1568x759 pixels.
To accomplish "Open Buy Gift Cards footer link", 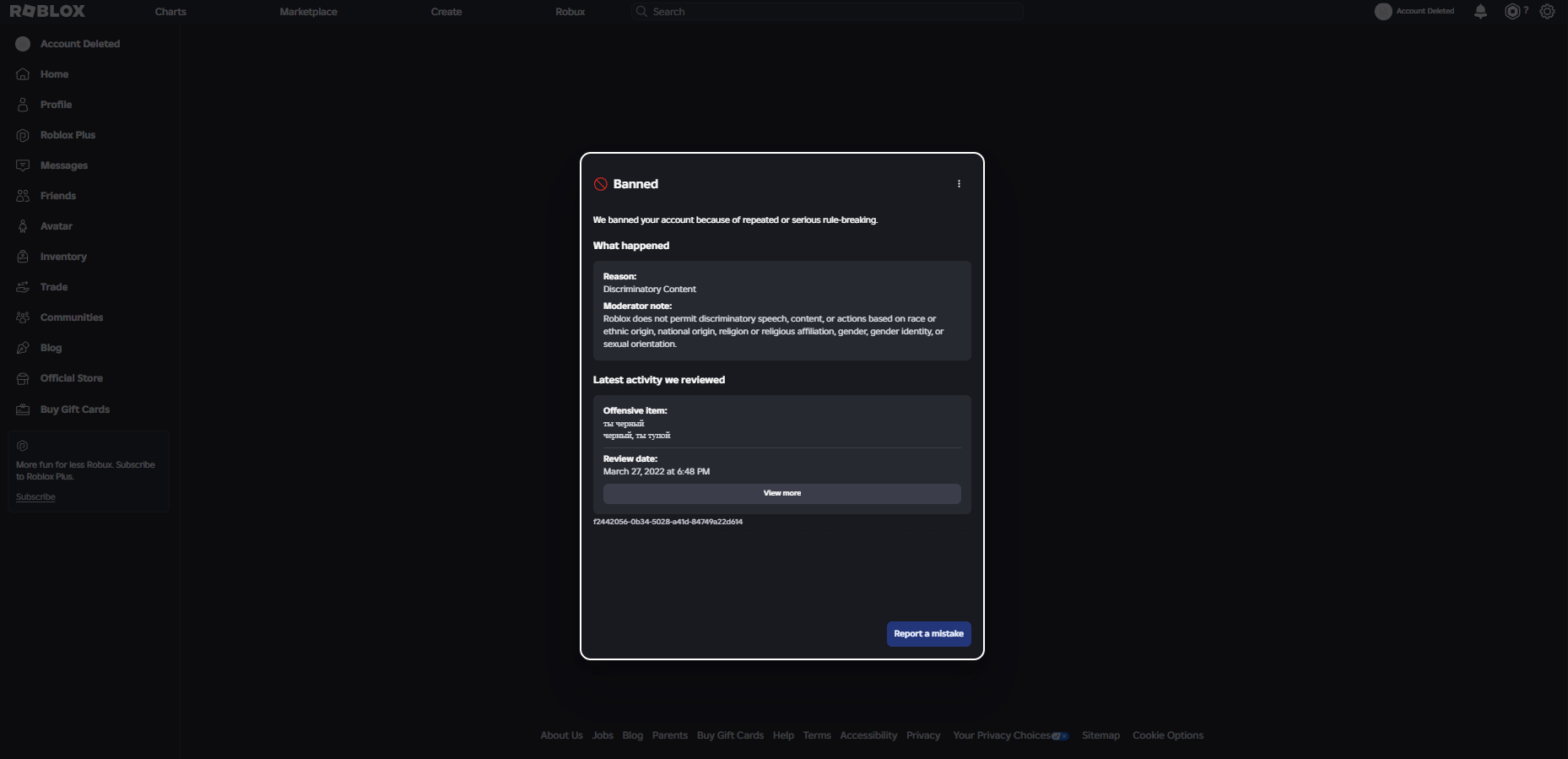I will point(730,735).
